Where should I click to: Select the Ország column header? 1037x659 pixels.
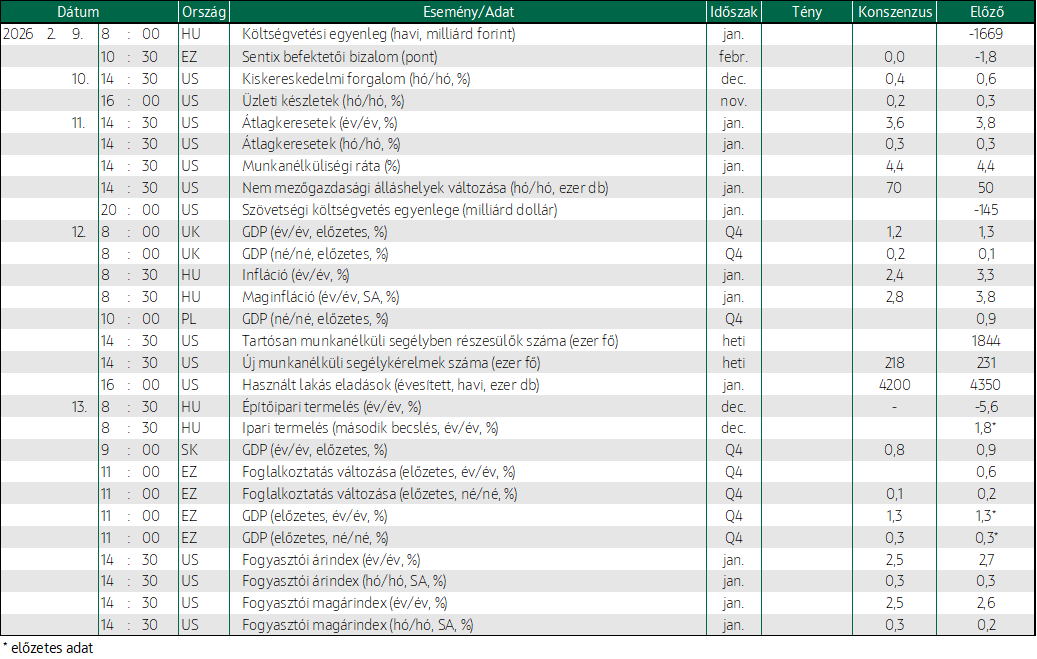204,12
